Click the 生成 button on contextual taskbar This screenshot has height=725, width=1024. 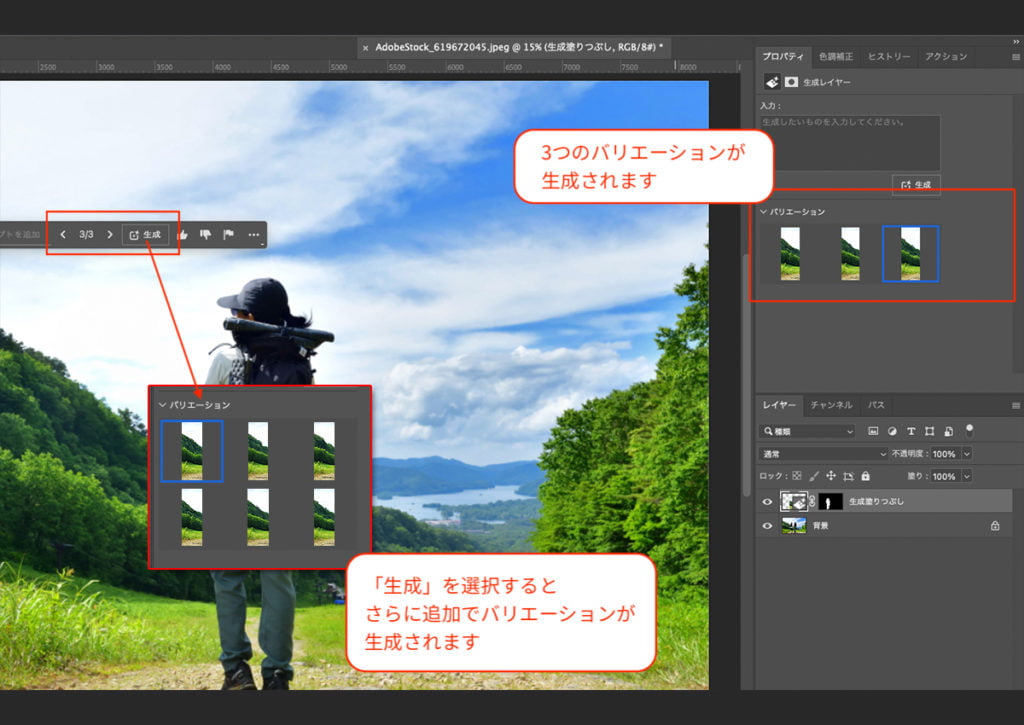(145, 235)
